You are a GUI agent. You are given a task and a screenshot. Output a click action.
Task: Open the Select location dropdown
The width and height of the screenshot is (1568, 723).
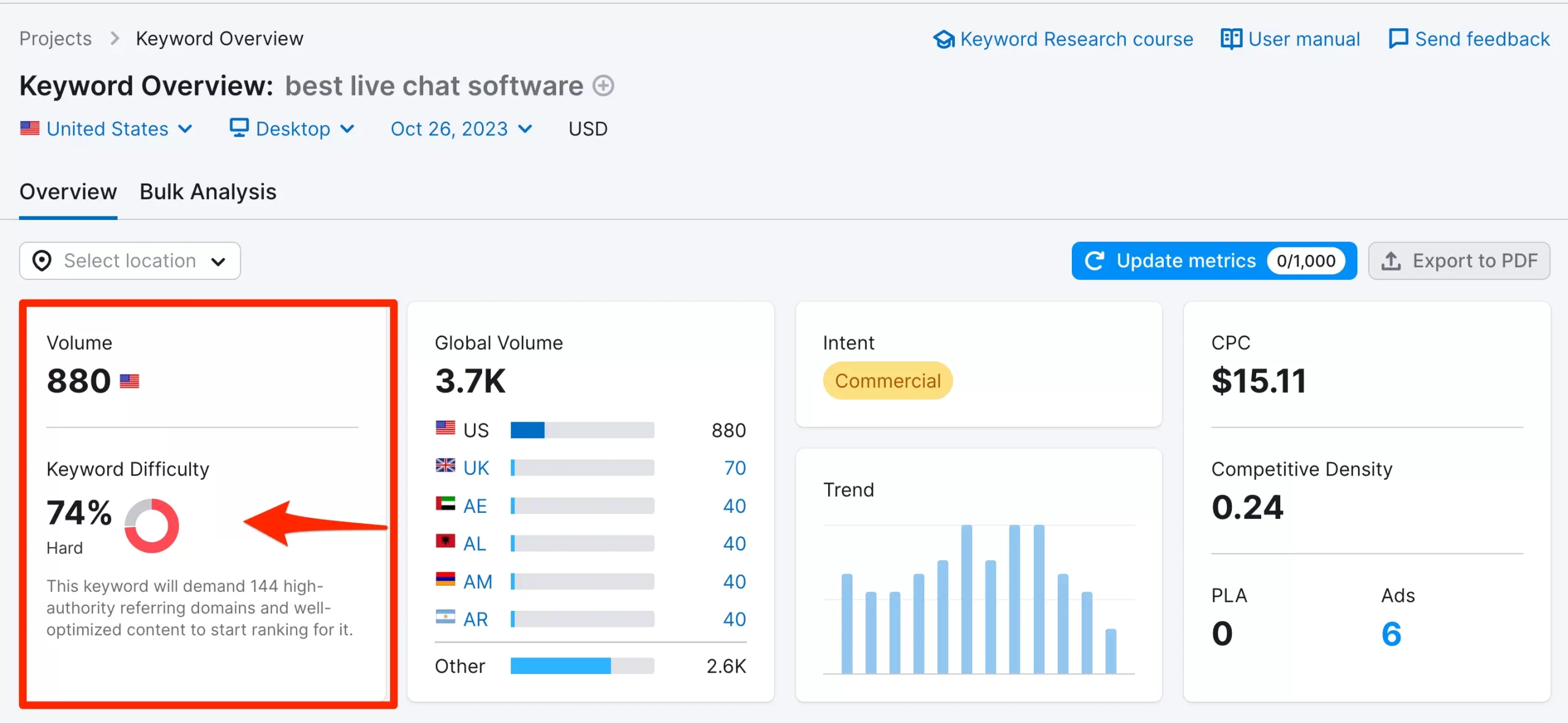pyautogui.click(x=129, y=261)
